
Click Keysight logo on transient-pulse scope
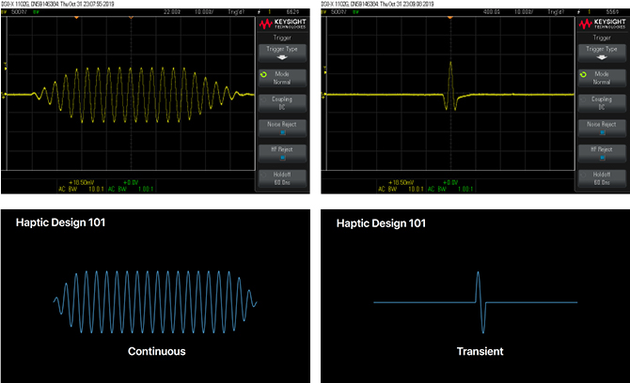pos(602,24)
